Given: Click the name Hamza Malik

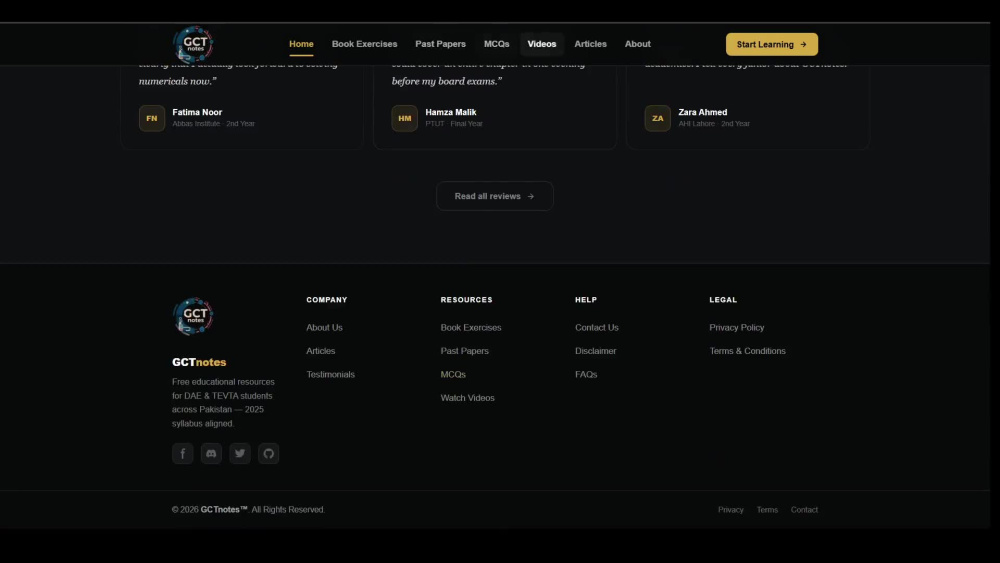Looking at the screenshot, I should (450, 112).
